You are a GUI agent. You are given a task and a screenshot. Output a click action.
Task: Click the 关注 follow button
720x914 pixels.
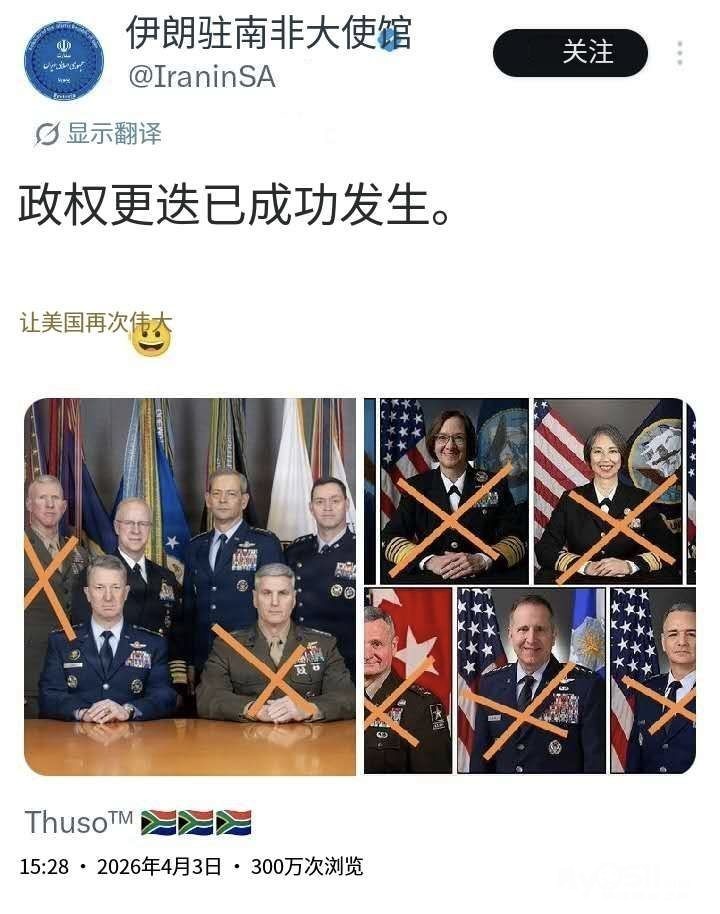570,52
